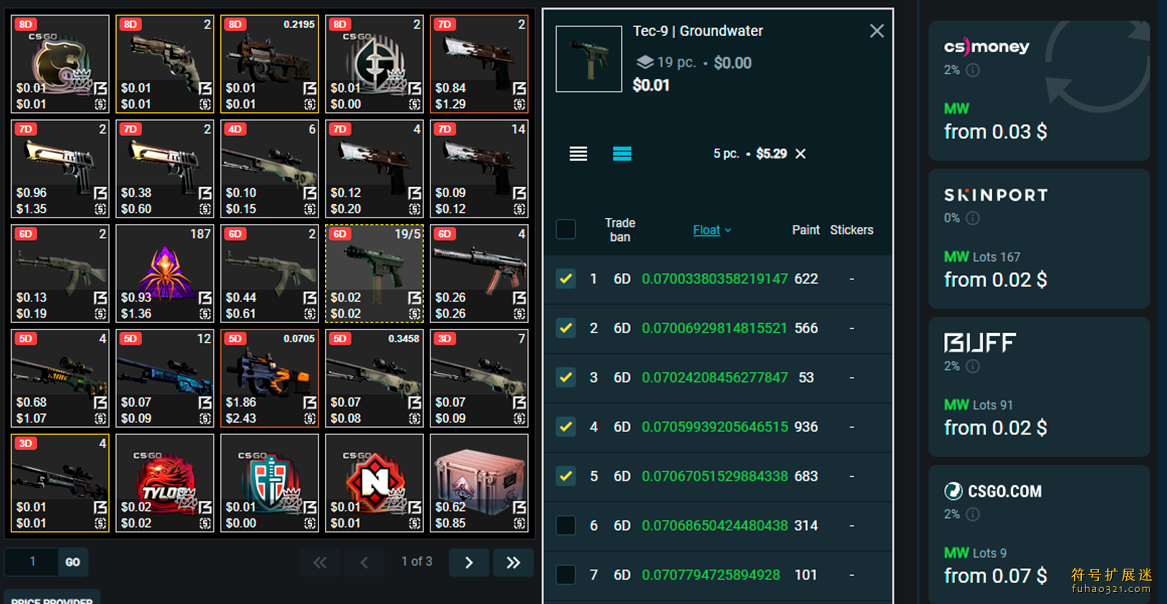Viewport: 1167px width, 604px height.
Task: Open the cs.money price card
Action: [1039, 90]
